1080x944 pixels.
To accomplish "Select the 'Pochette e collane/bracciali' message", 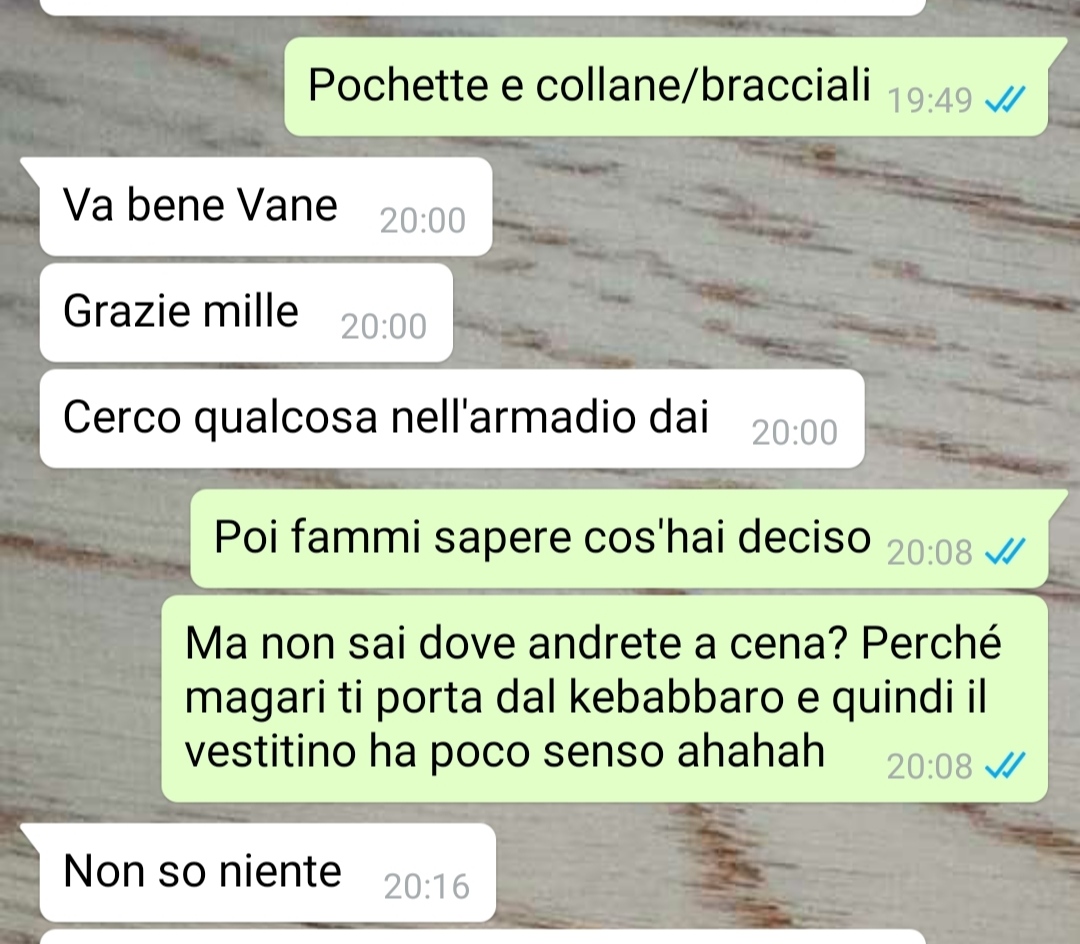I will pos(666,87).
